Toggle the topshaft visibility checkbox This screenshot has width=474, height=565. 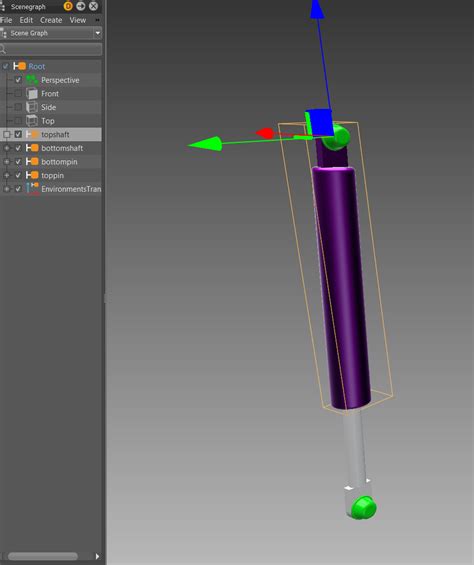point(18,134)
